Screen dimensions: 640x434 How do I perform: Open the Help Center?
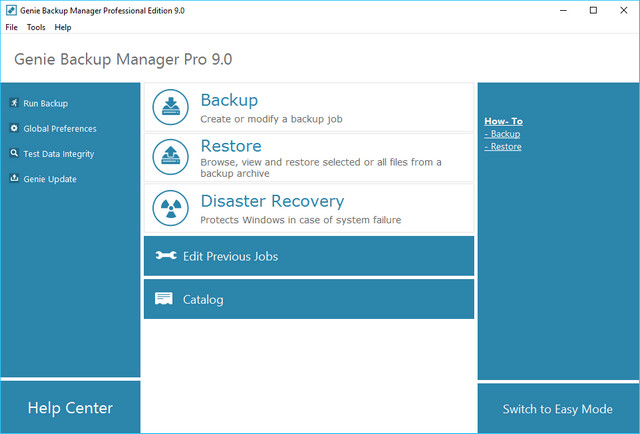[x=70, y=408]
